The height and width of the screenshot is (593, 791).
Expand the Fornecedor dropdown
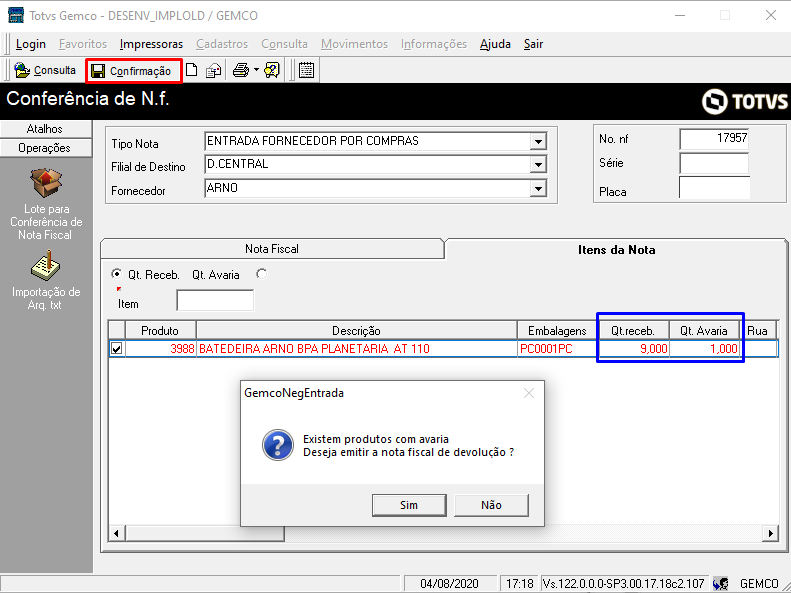pos(538,189)
